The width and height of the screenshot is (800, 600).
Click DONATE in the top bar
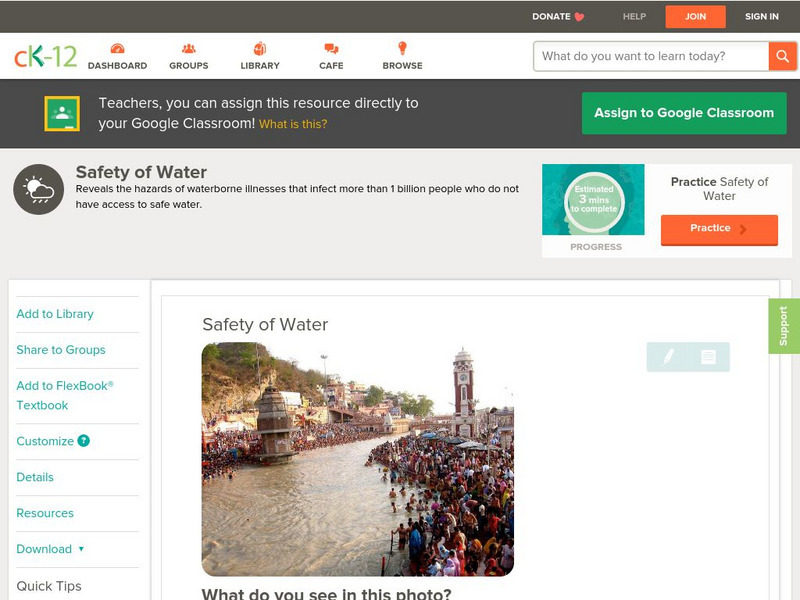551,17
